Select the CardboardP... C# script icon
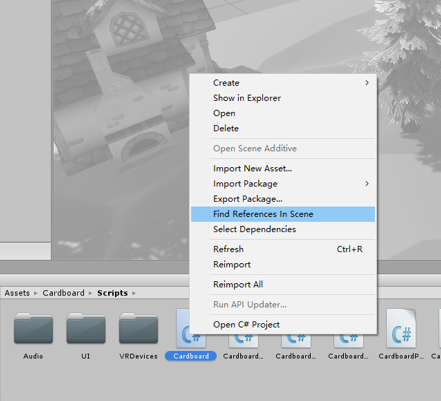 click(x=401, y=328)
